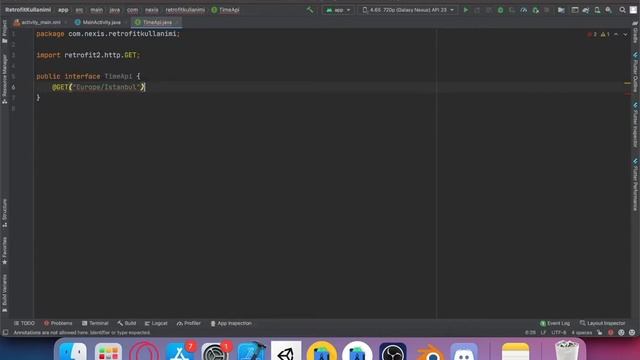Open OBS Studio from the Dock
The image size is (640, 360).
coord(393,352)
